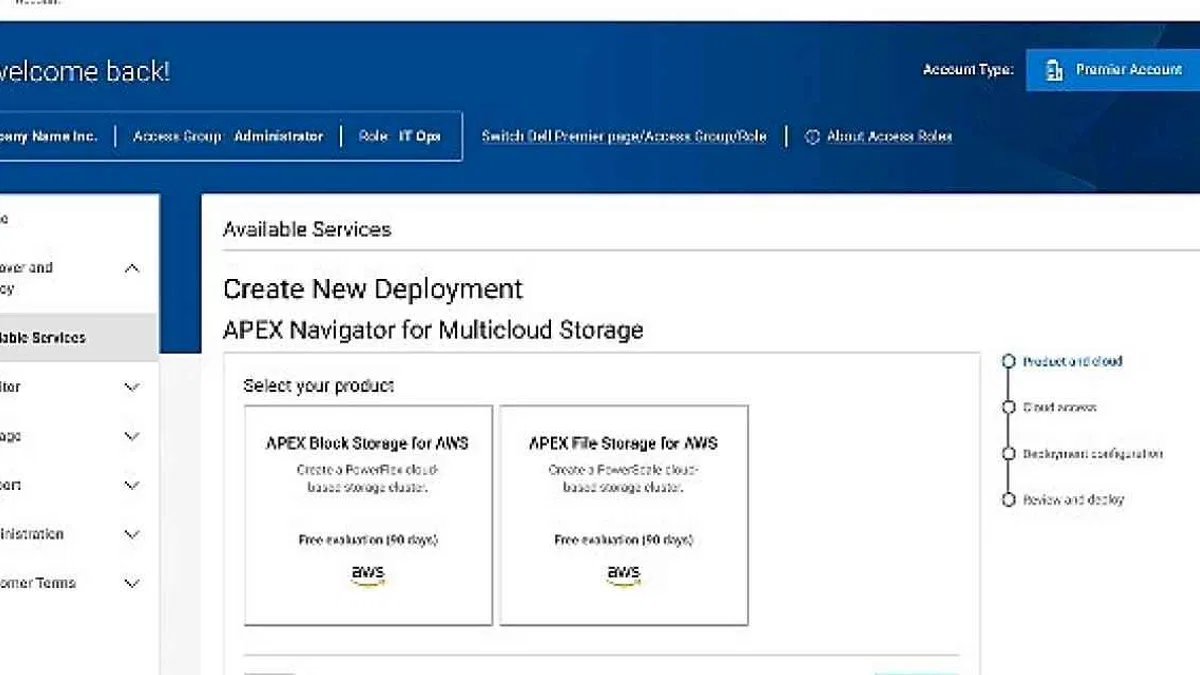Click APEX Navigator for Multicloud Storage title

433,329
